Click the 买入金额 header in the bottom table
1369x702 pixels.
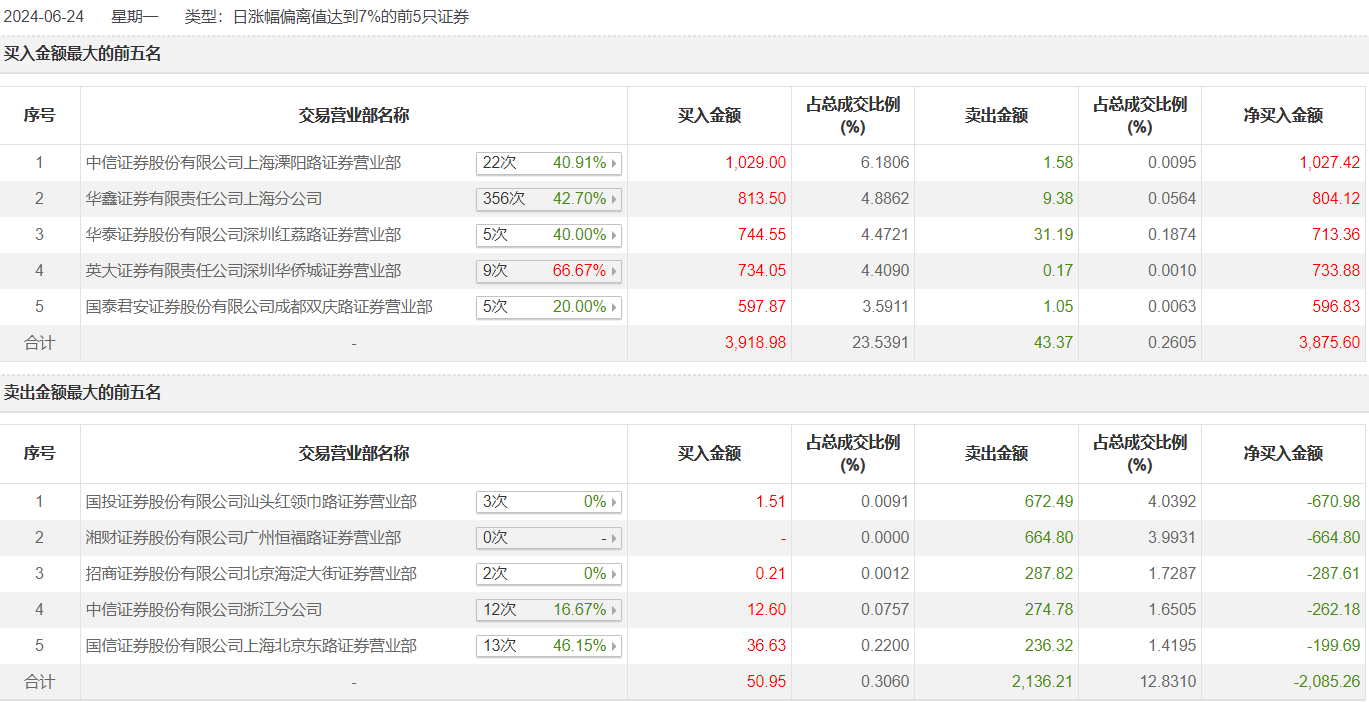(x=709, y=454)
